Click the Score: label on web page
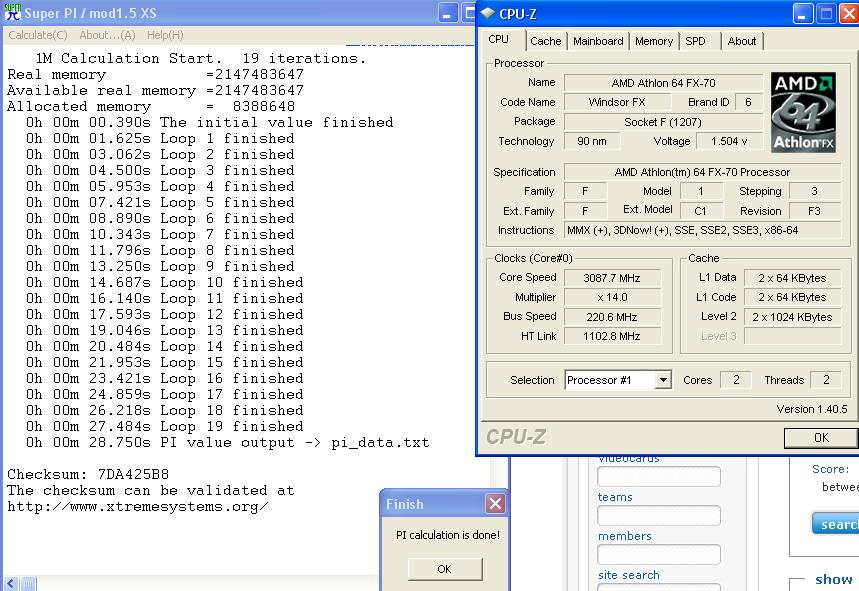Viewport: 859px width, 591px height. pyautogui.click(x=831, y=469)
